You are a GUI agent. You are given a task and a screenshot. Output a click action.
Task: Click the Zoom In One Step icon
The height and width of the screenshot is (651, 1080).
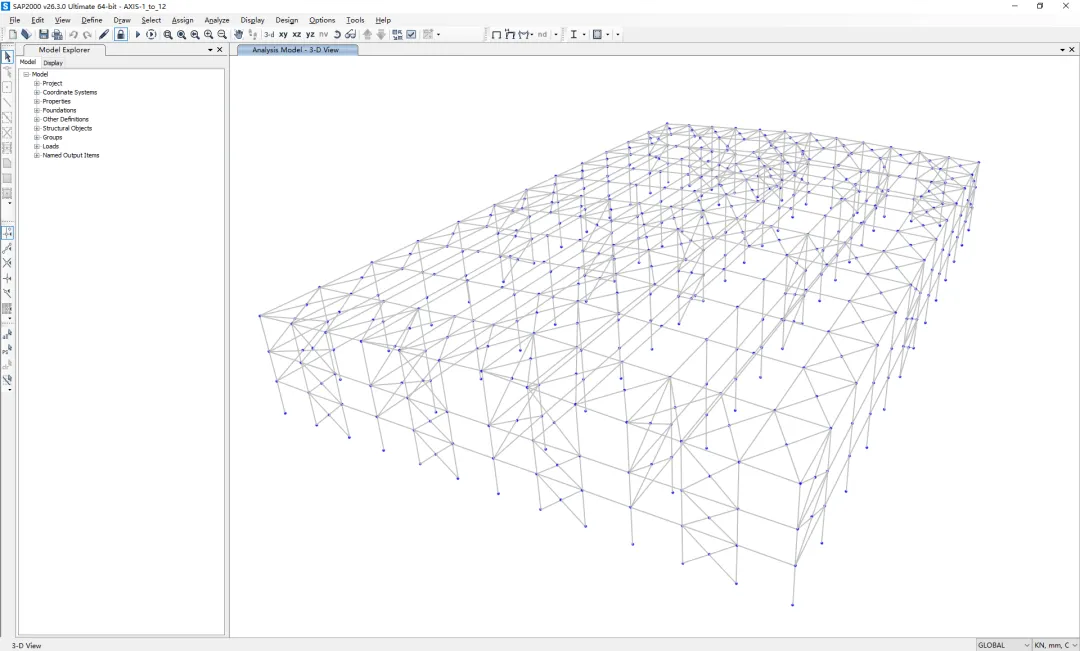point(208,34)
